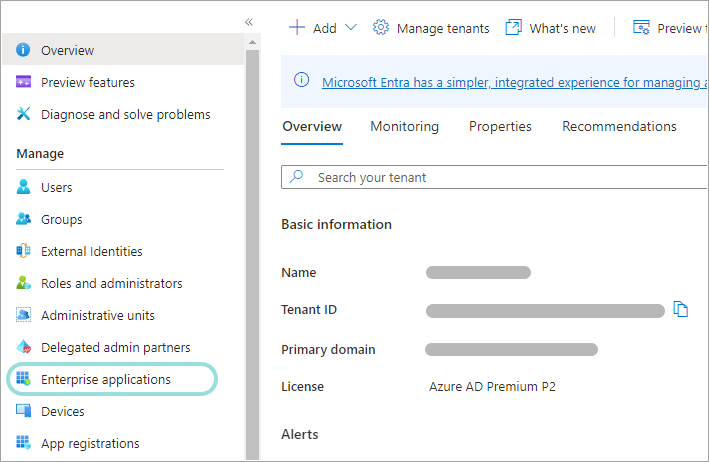Click the Alerts heading

300,434
